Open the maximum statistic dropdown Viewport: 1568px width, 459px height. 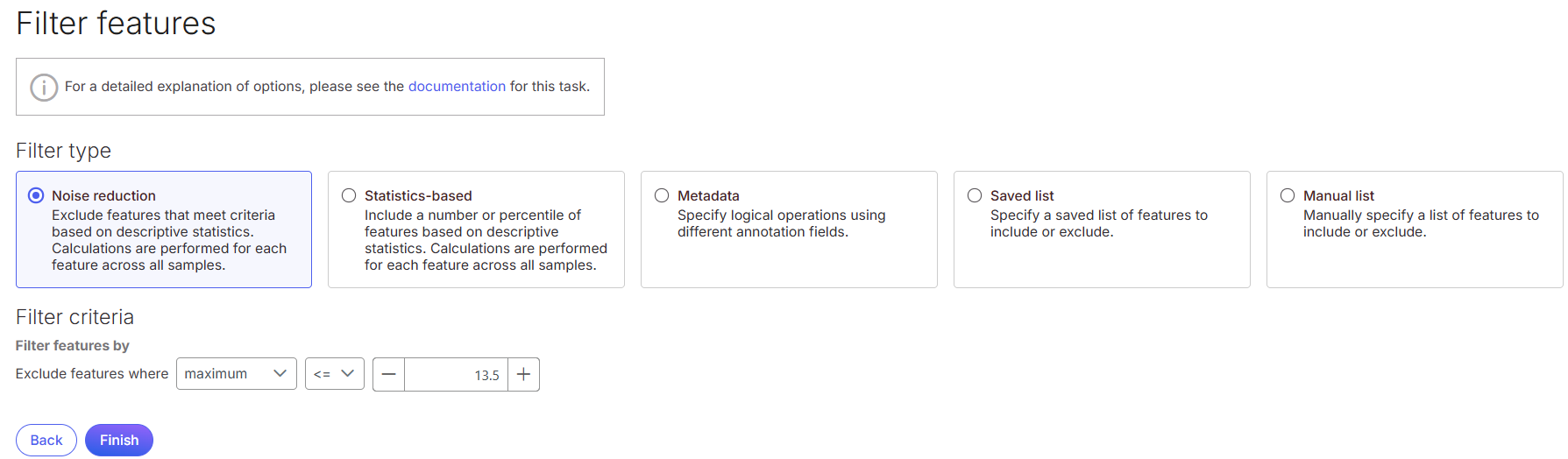click(x=226, y=374)
